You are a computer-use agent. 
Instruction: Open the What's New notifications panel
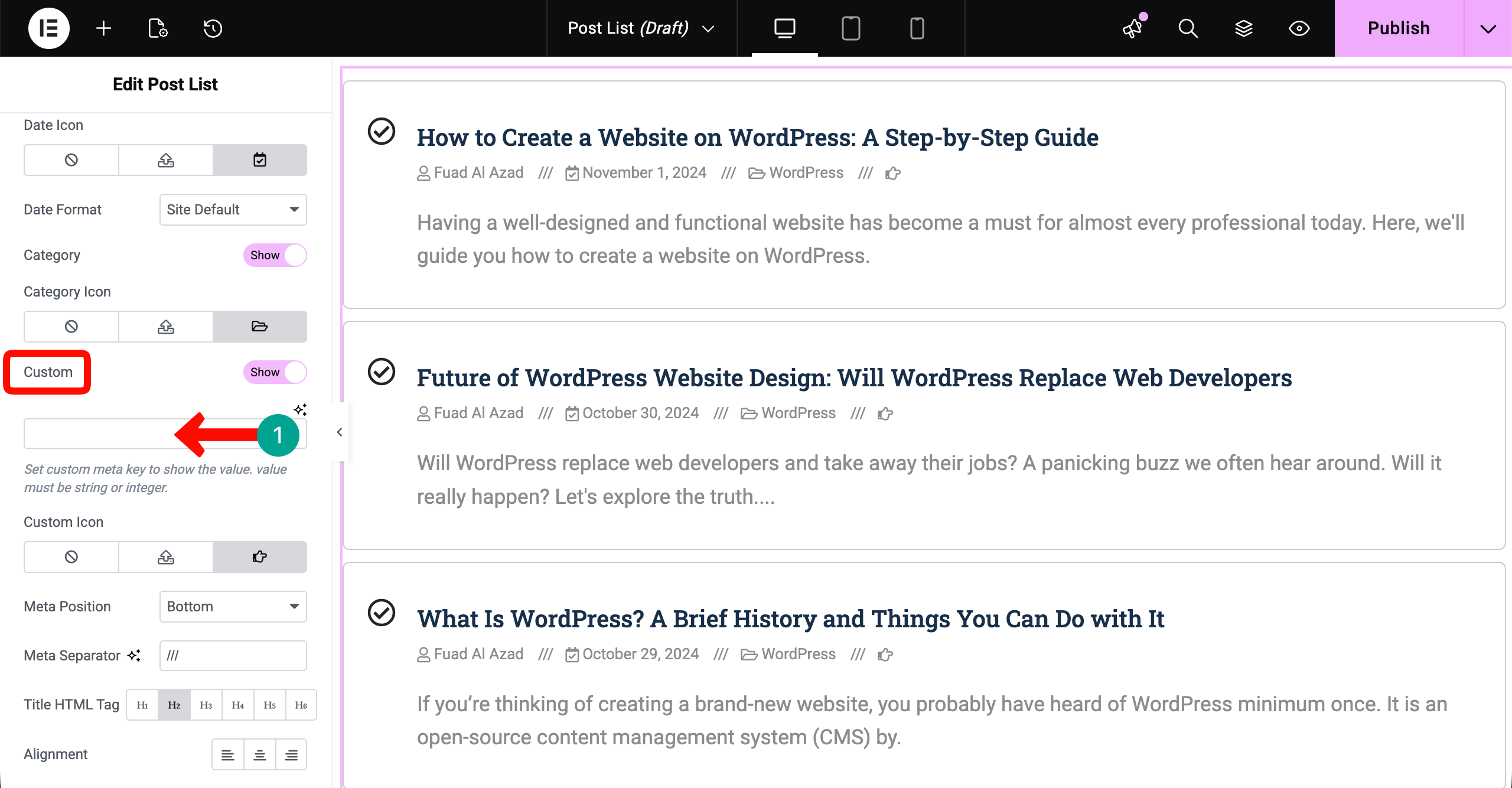tap(1132, 28)
